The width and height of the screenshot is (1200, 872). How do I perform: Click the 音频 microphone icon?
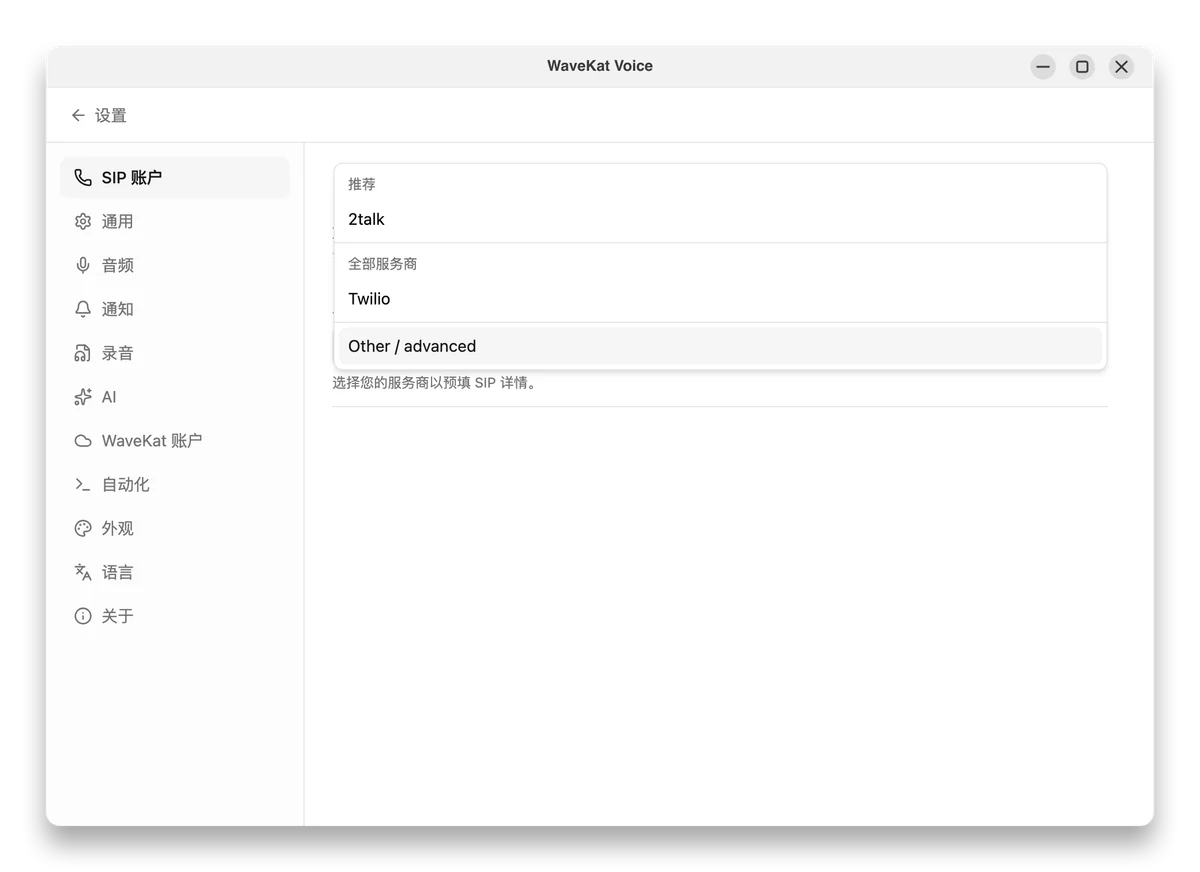83,266
